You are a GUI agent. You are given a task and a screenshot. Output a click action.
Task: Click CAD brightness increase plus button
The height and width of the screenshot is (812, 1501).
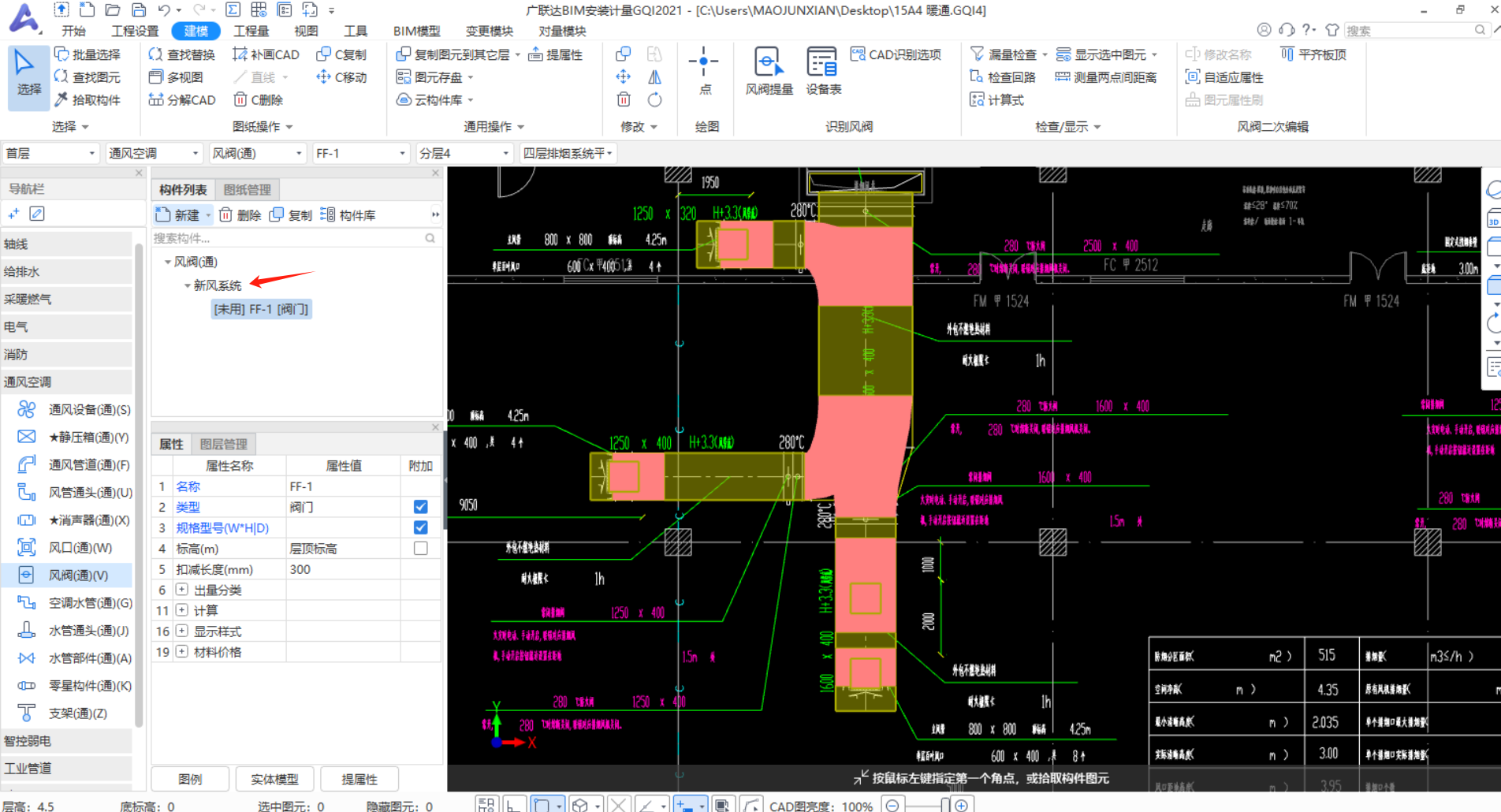(961, 805)
